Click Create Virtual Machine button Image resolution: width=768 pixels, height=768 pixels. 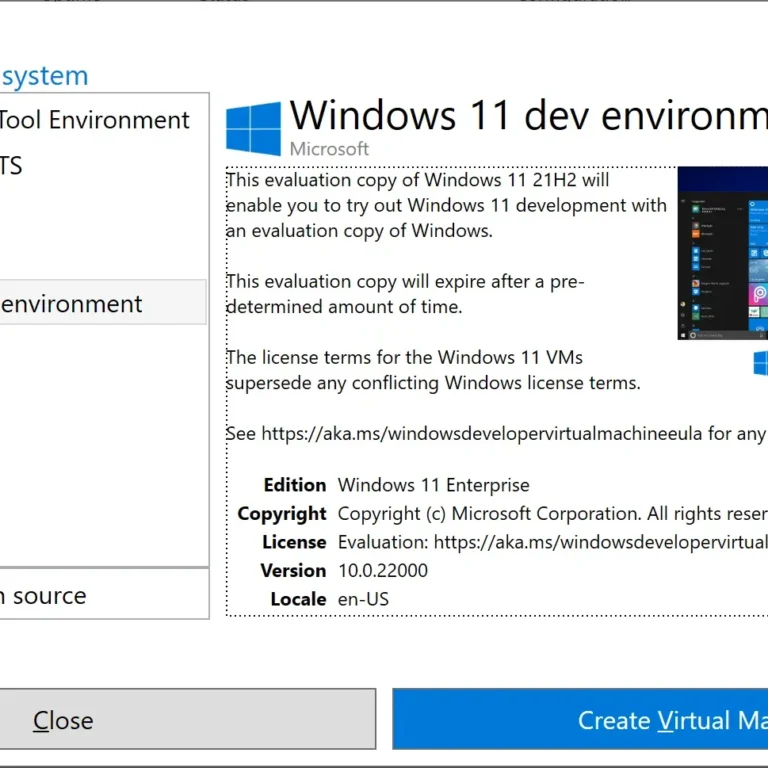(580, 719)
